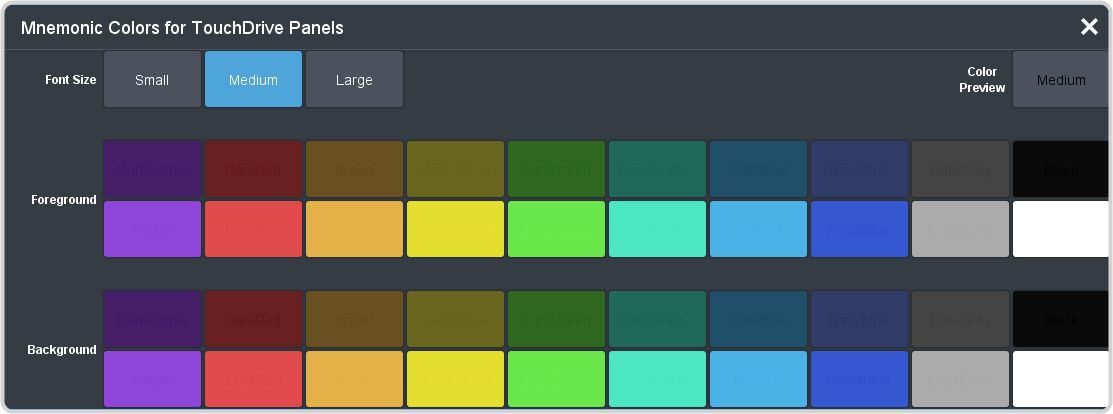Select DarkGreen Foreground swatch
1113x414 pixels.
[556, 169]
